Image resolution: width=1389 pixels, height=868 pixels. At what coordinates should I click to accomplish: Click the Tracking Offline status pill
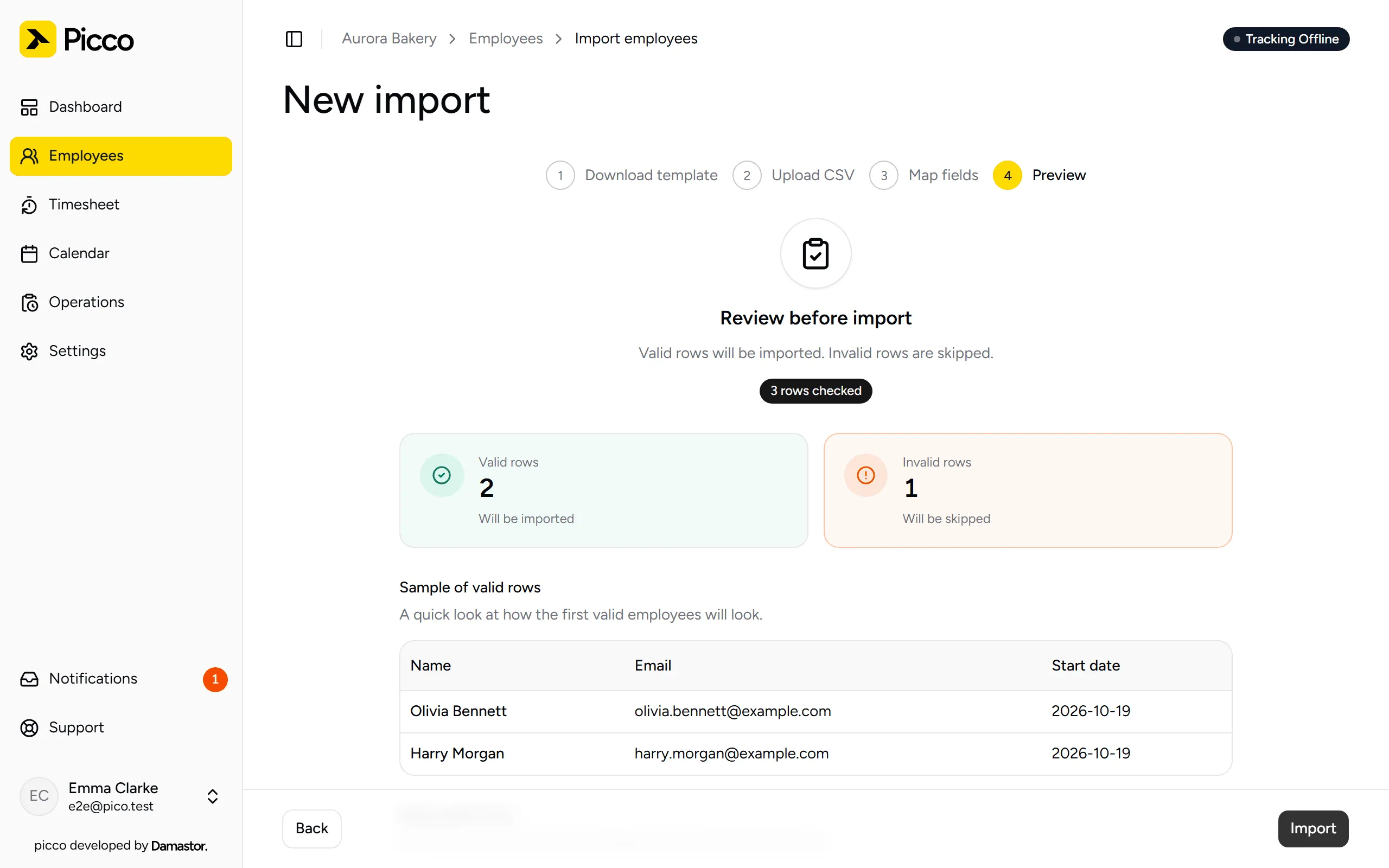(x=1286, y=39)
